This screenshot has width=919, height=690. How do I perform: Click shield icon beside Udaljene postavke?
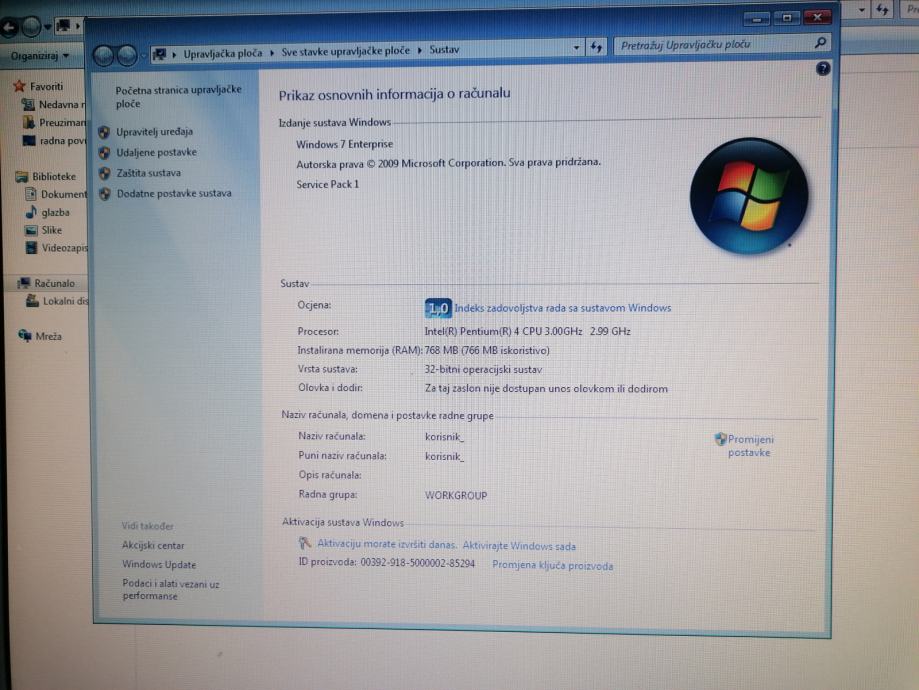(x=104, y=153)
